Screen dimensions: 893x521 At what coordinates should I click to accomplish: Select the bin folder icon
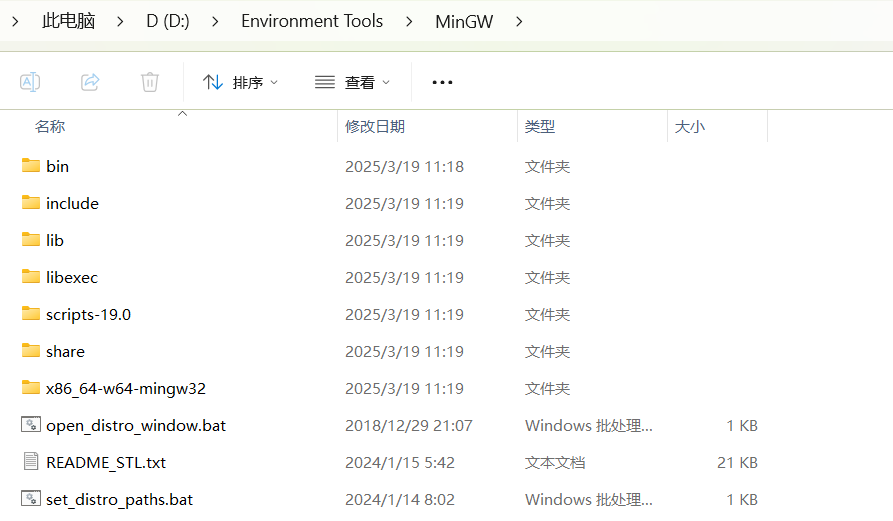31,166
